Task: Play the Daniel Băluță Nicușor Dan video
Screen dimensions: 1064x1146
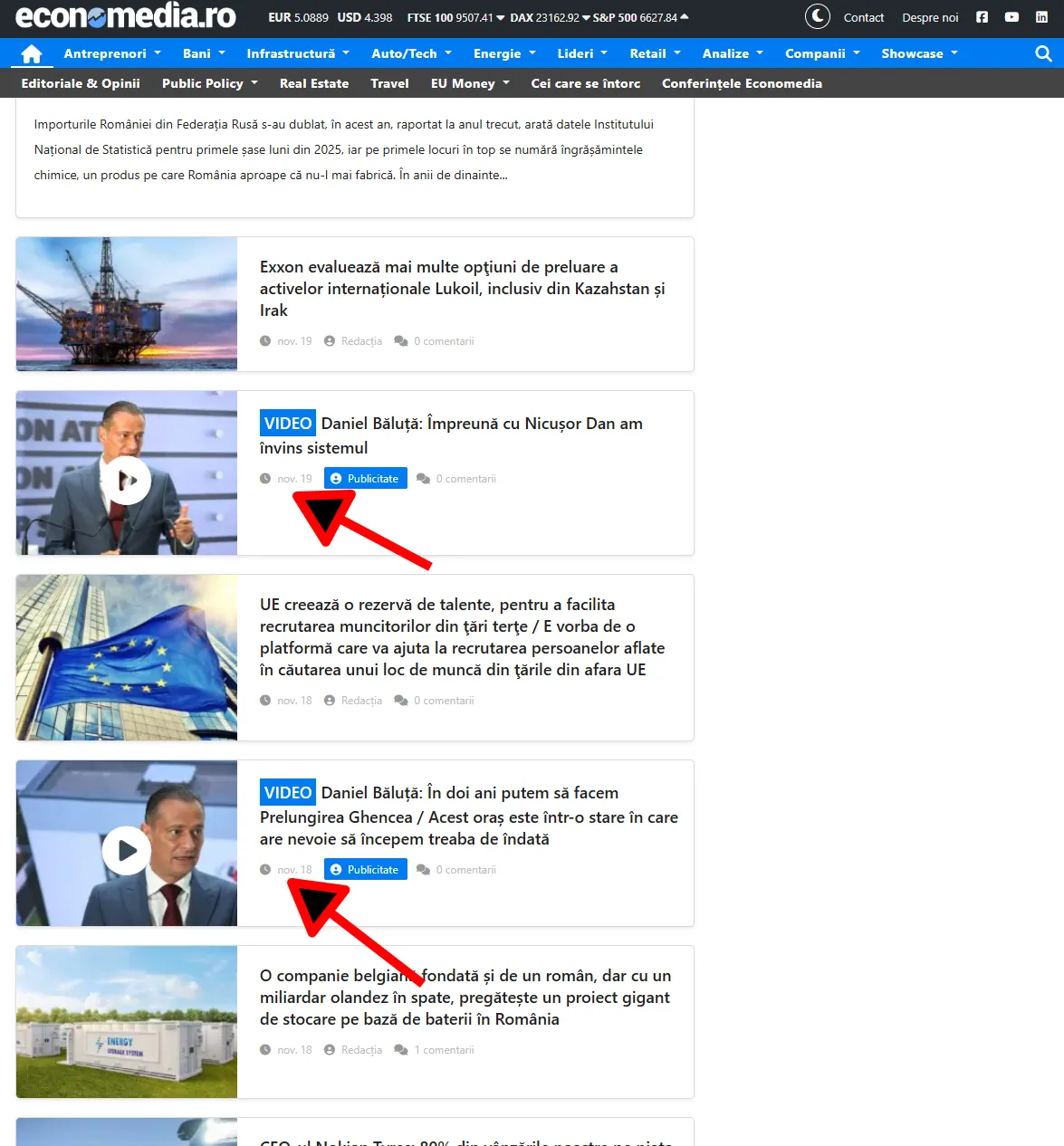Action: (x=127, y=481)
